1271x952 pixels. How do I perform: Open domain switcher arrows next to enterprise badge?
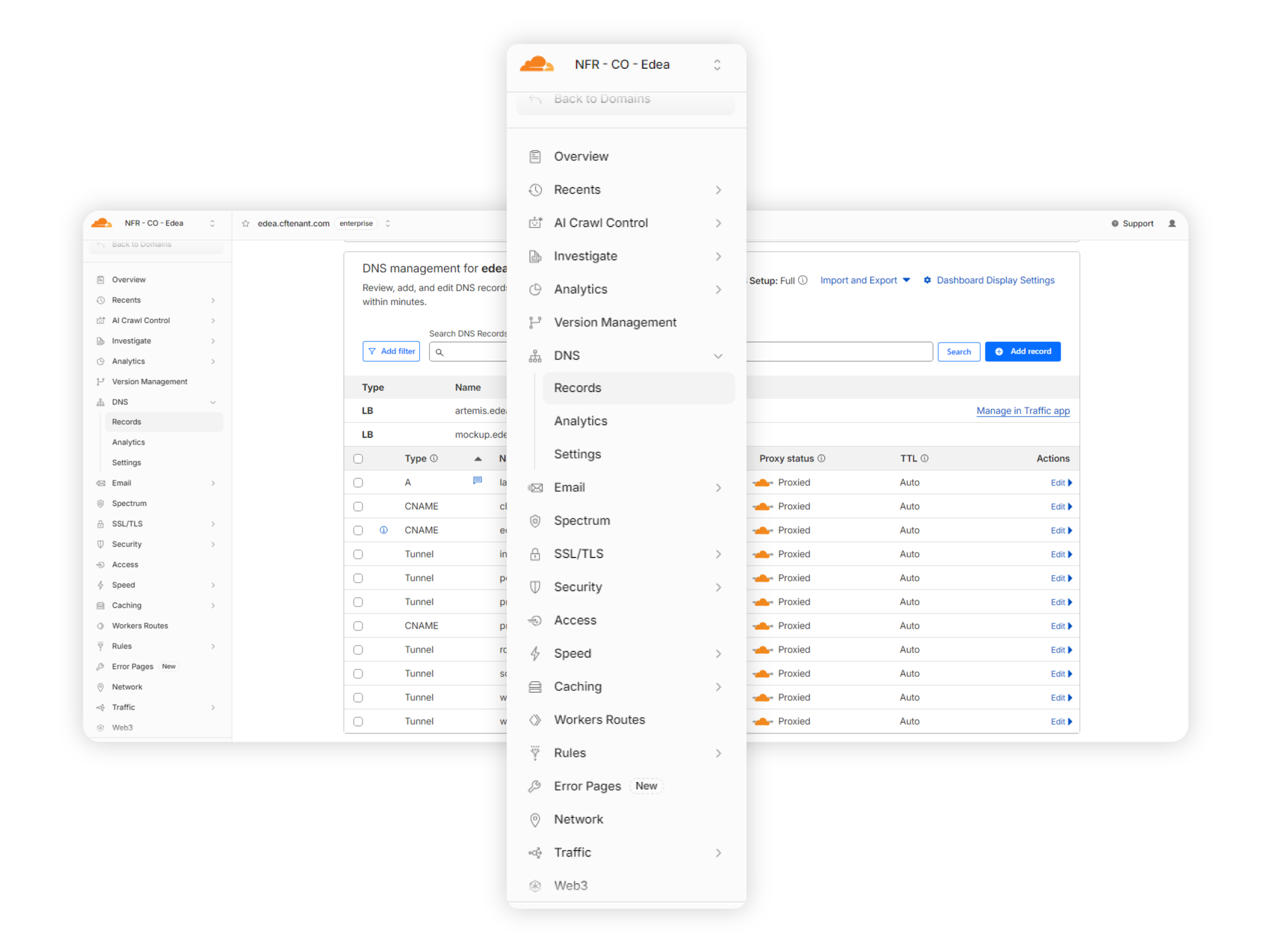pyautogui.click(x=388, y=224)
